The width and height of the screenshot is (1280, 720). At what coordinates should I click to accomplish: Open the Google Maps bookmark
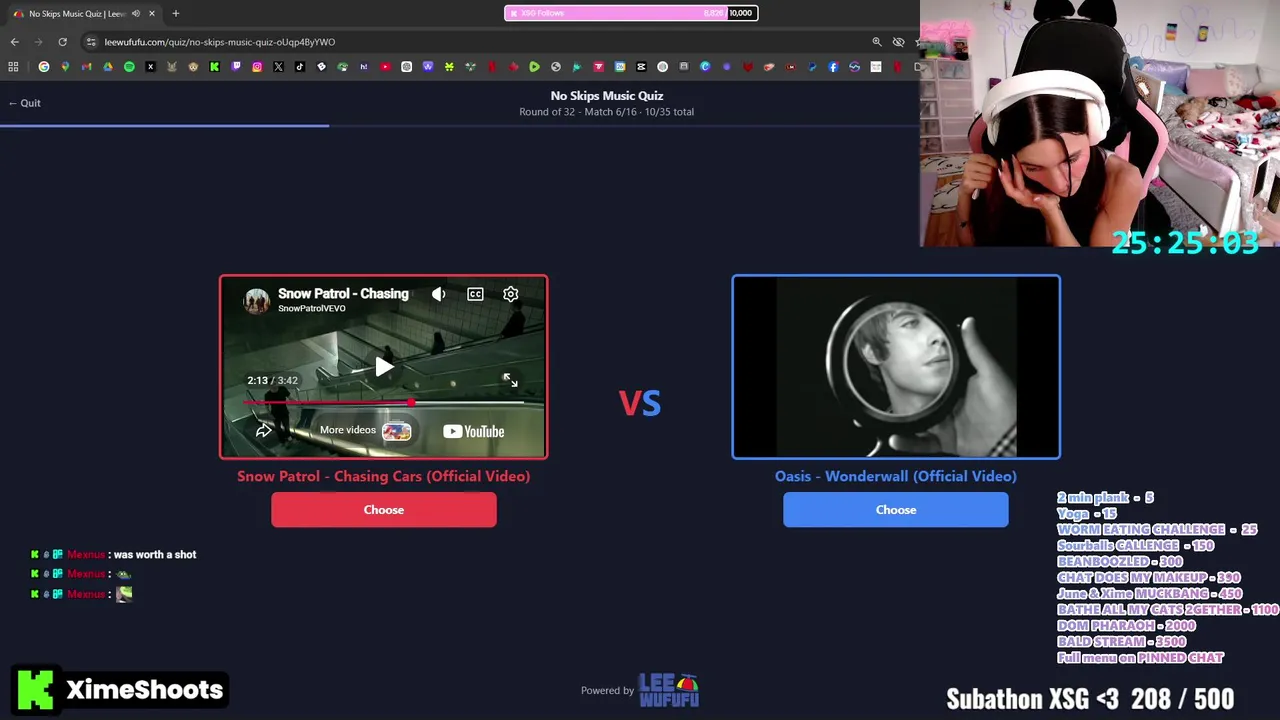coord(65,67)
